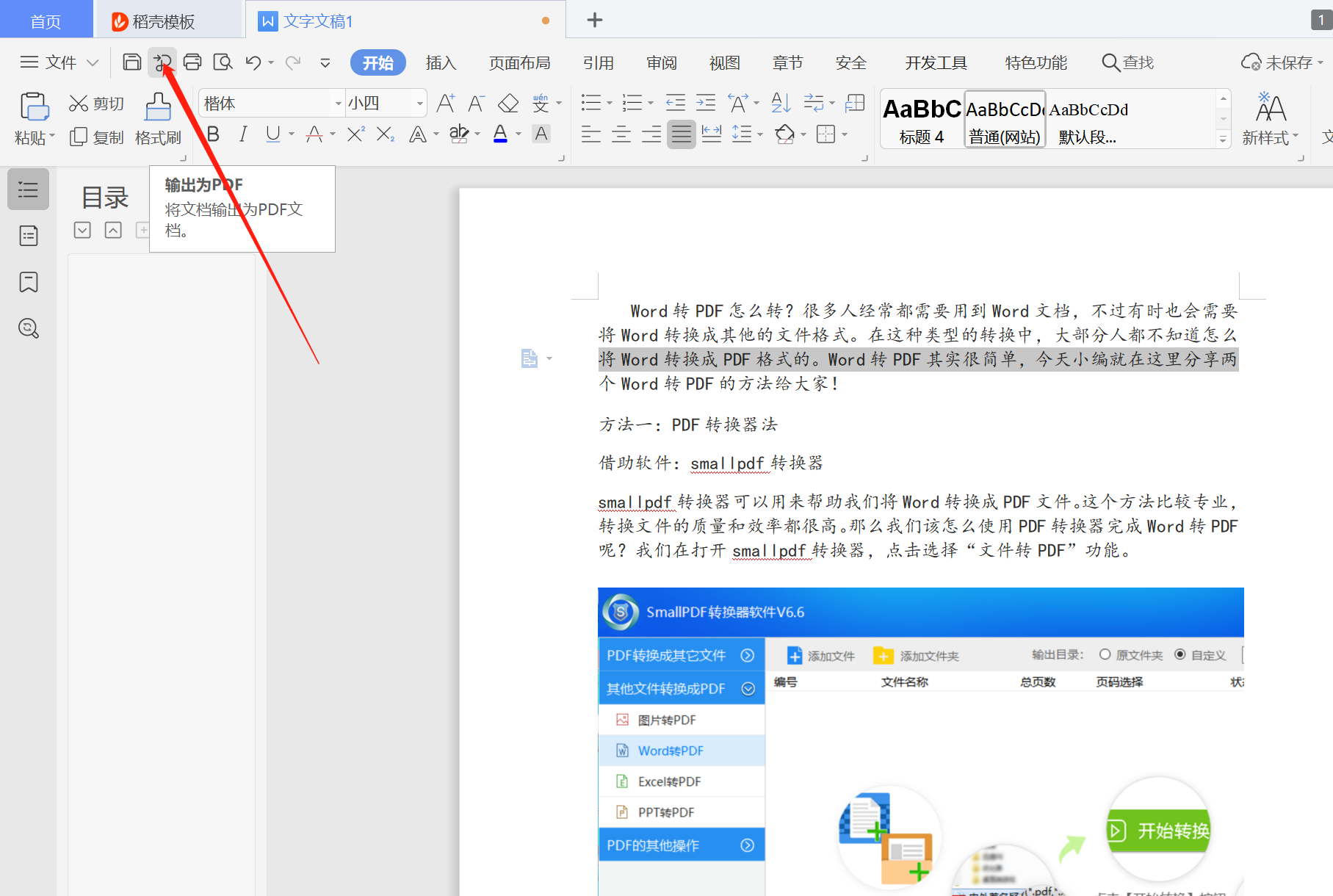Toggle Bold formatting
Screen dimensions: 1333x896
pos(213,134)
